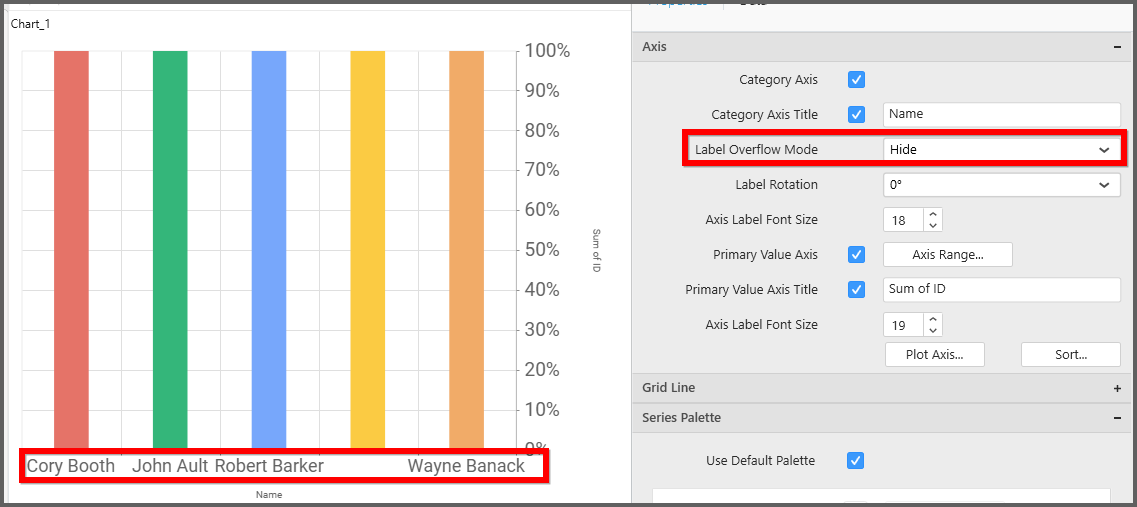Collapse the Series Palette section
This screenshot has height=507, width=1137.
click(x=1116, y=418)
